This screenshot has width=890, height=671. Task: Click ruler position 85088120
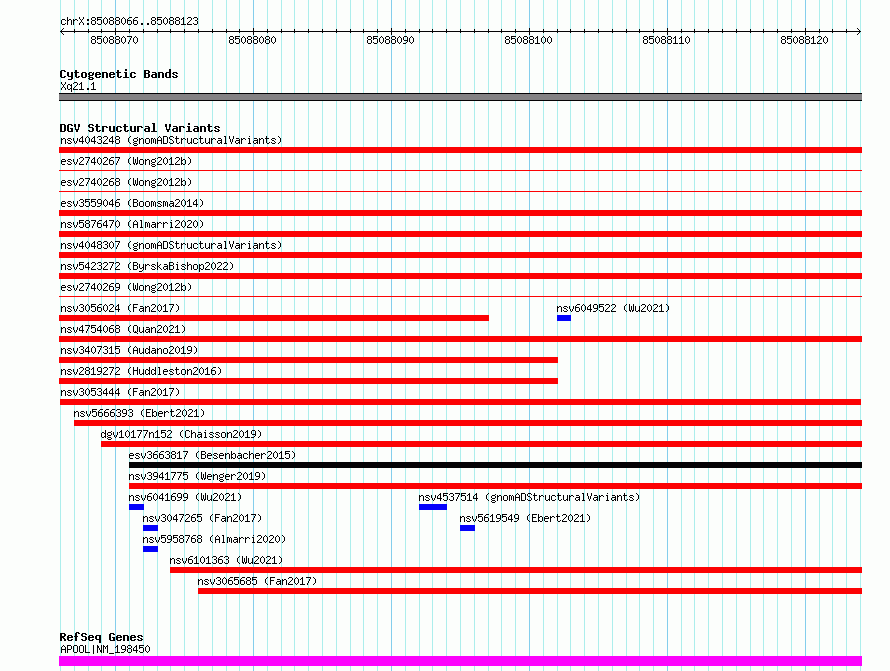pos(804,40)
